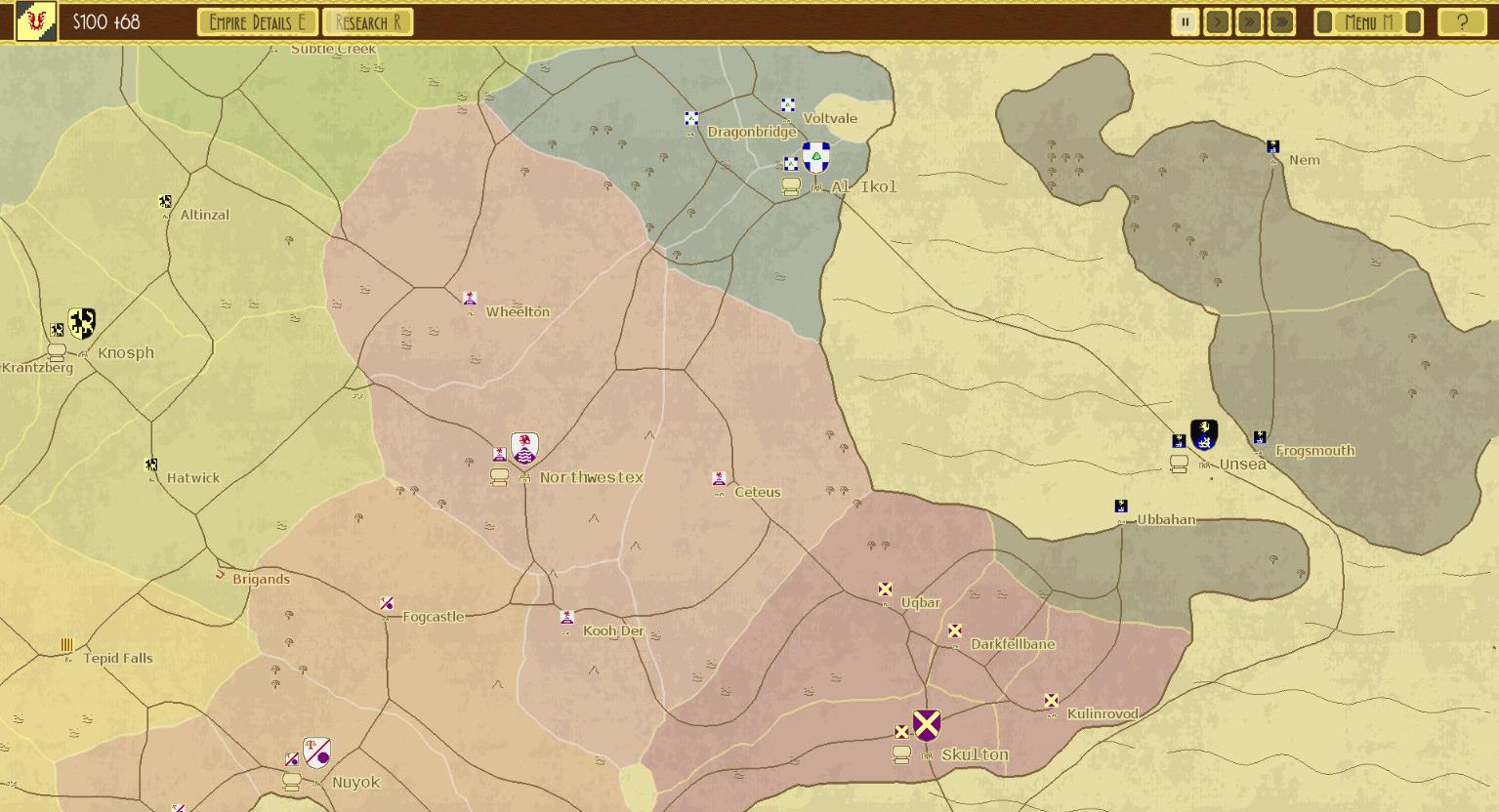This screenshot has height=812, width=1499.
Task: Click the Tepid Falls town label
Action: pyautogui.click(x=118, y=658)
